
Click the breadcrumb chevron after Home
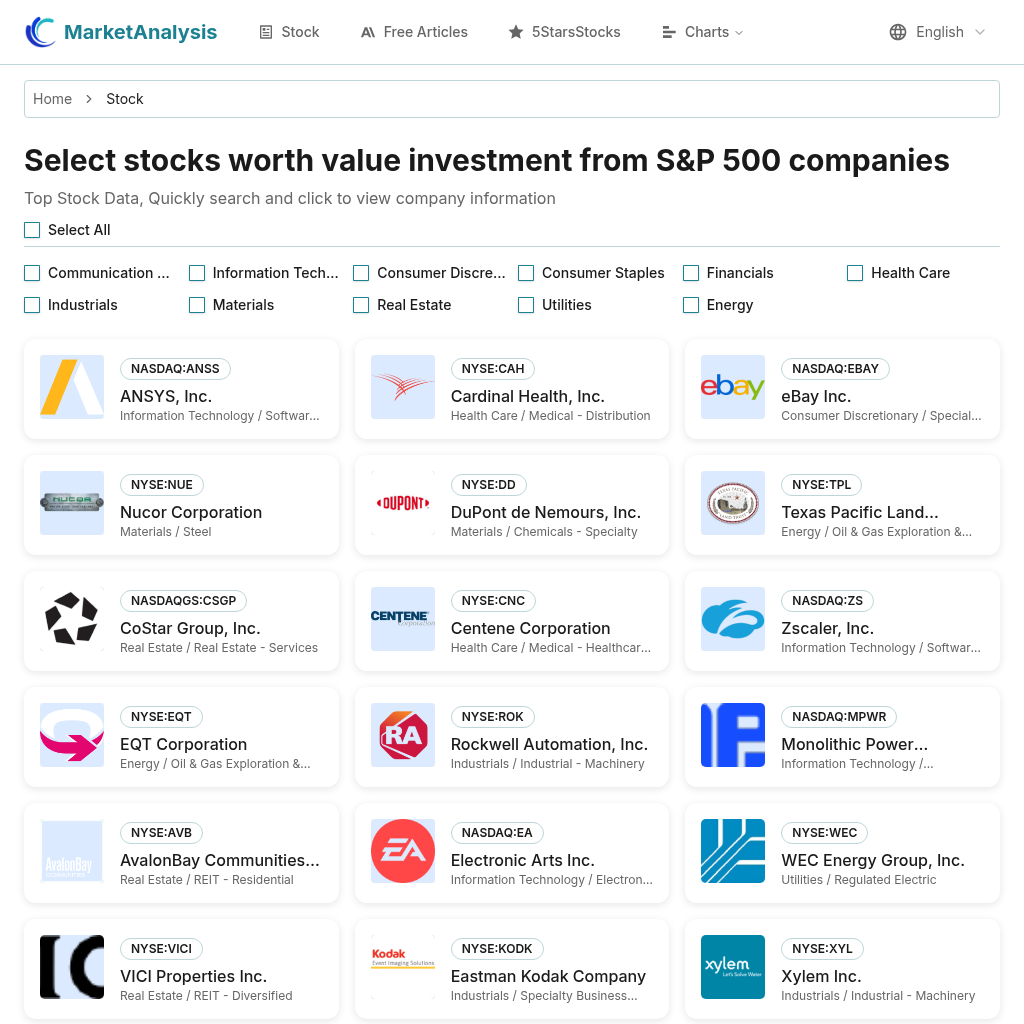tap(89, 99)
